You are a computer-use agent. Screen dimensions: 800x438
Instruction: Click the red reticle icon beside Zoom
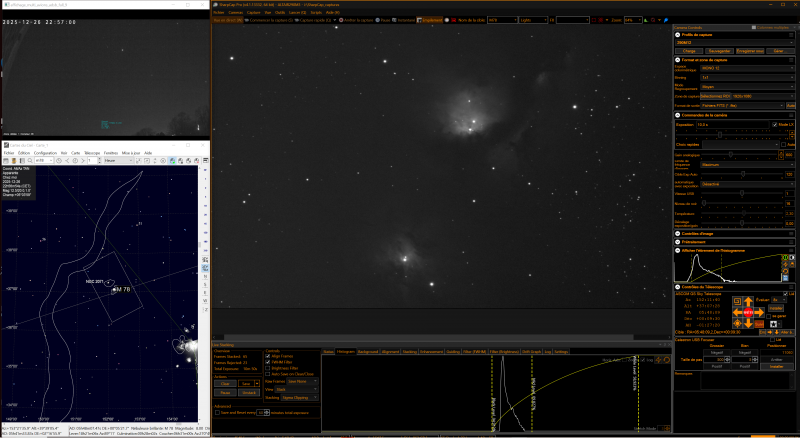pos(601,20)
